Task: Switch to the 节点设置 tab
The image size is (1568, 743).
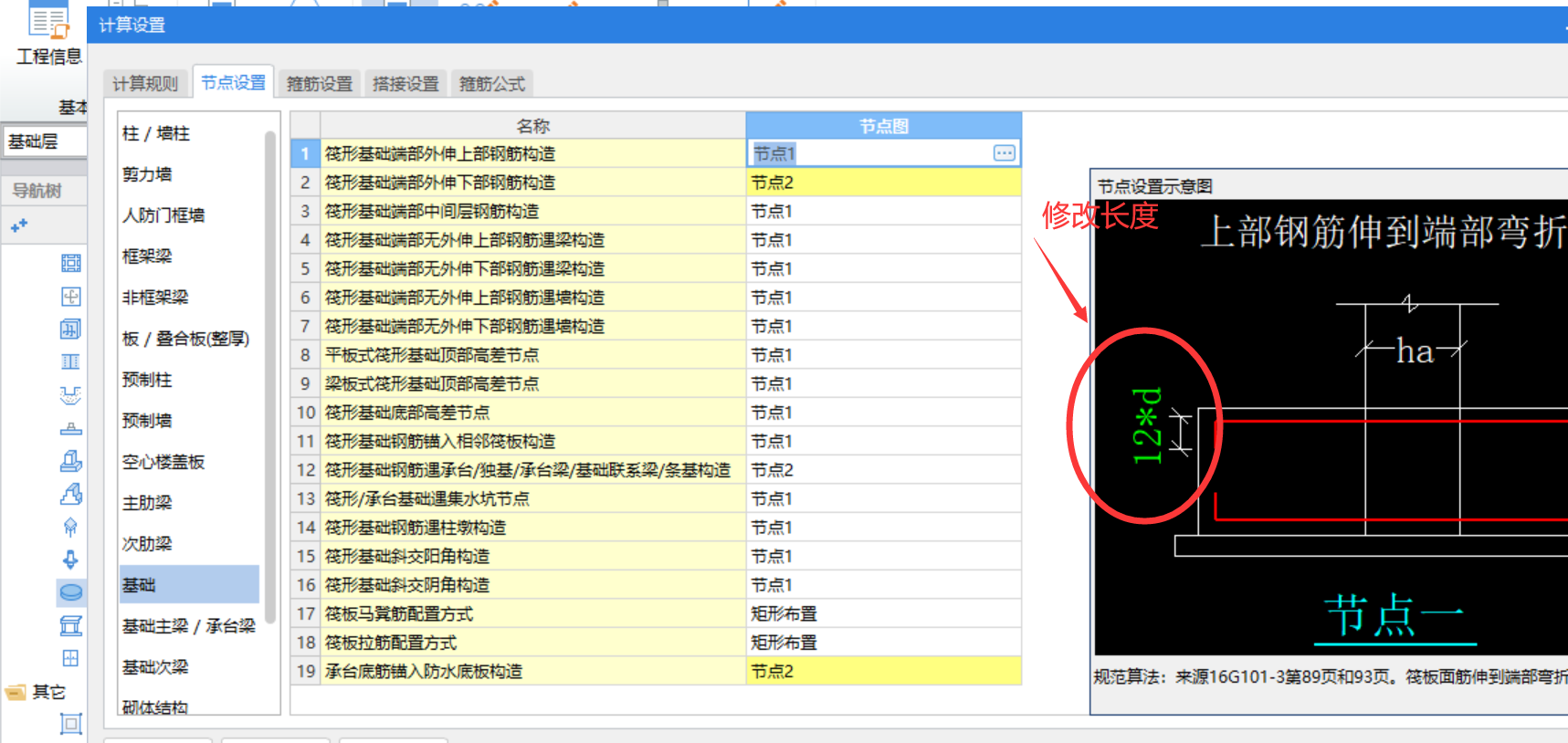Action: click(233, 82)
